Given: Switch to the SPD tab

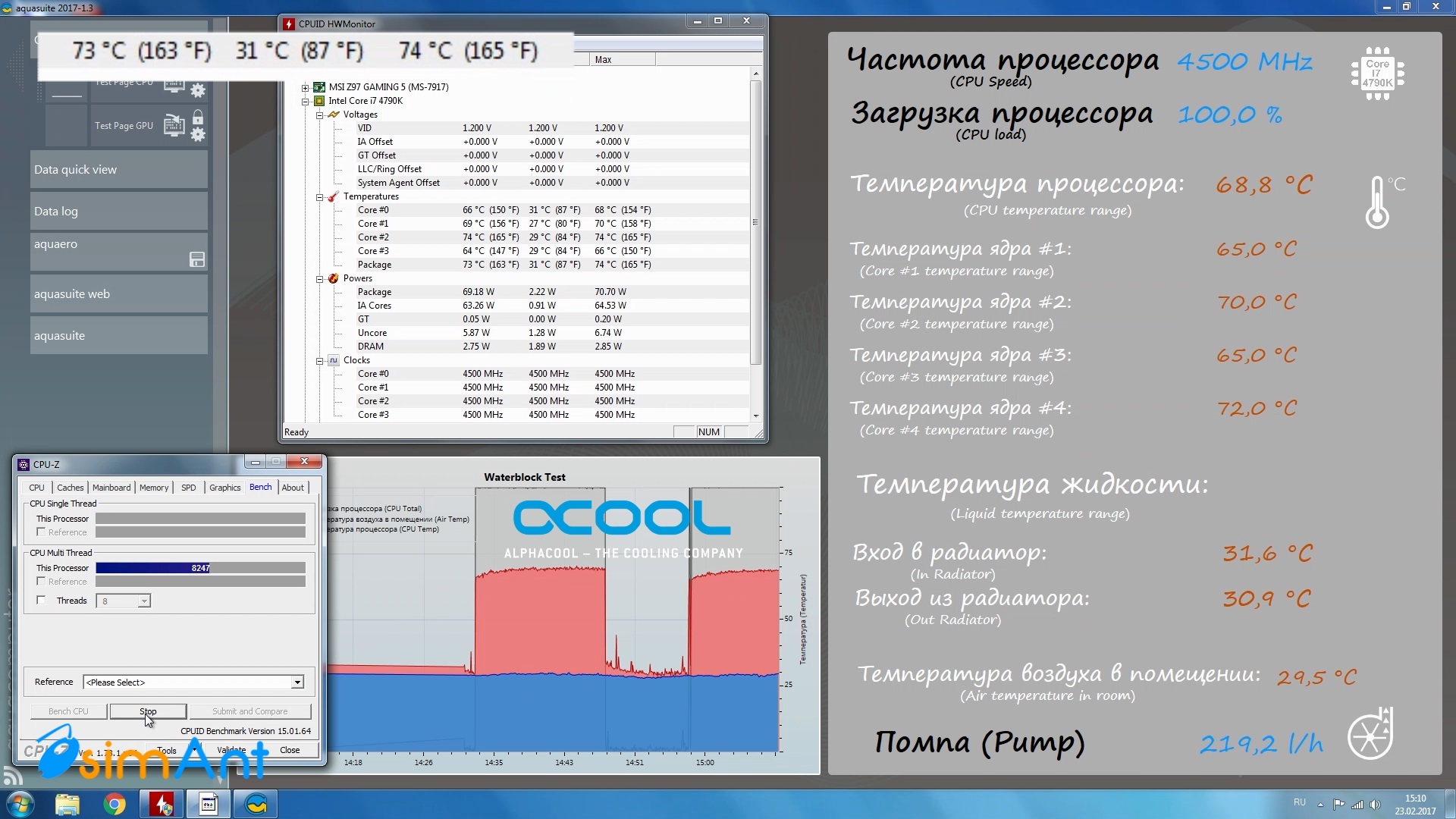Looking at the screenshot, I should (x=189, y=488).
